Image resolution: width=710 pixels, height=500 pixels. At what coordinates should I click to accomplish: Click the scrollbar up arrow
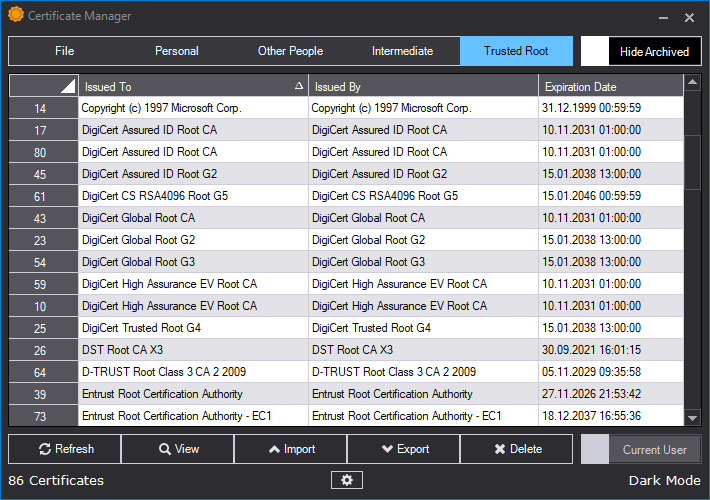point(692,82)
